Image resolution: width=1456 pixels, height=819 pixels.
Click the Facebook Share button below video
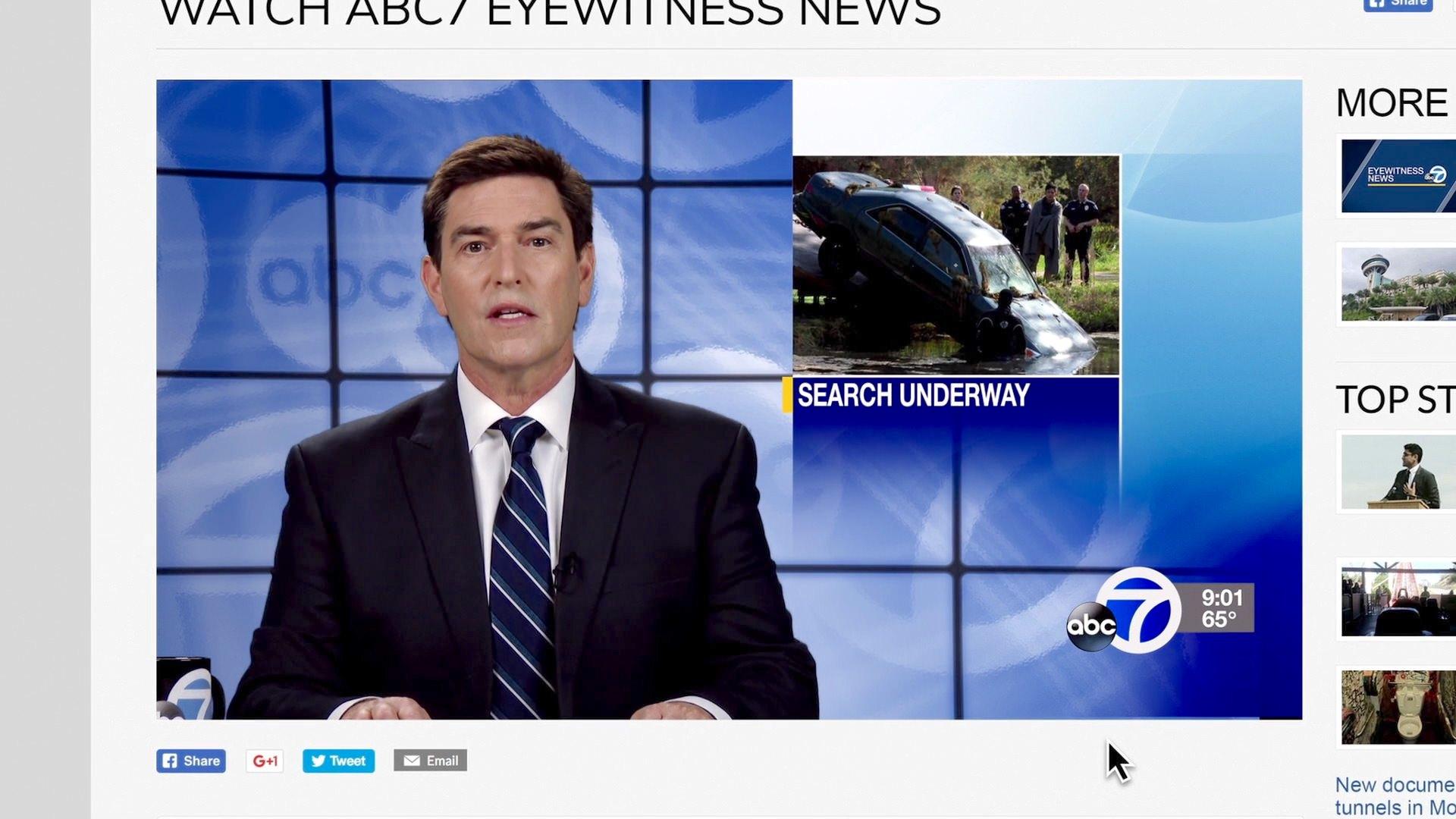pyautogui.click(x=191, y=761)
